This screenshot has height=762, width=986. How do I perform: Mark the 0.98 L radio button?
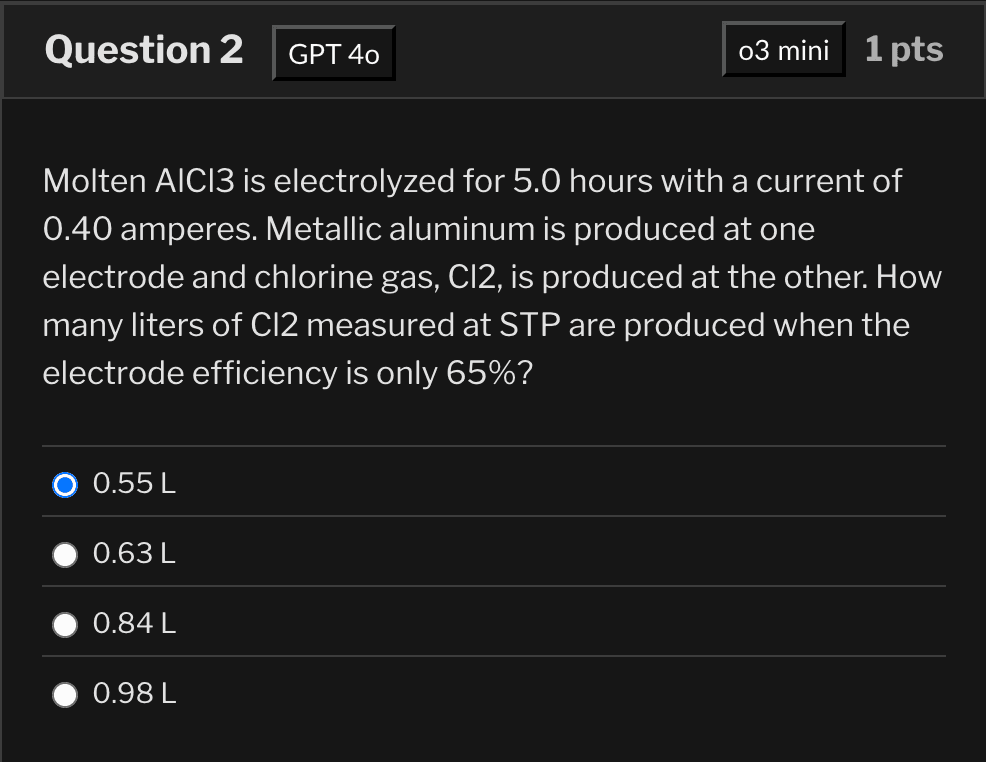coord(65,694)
